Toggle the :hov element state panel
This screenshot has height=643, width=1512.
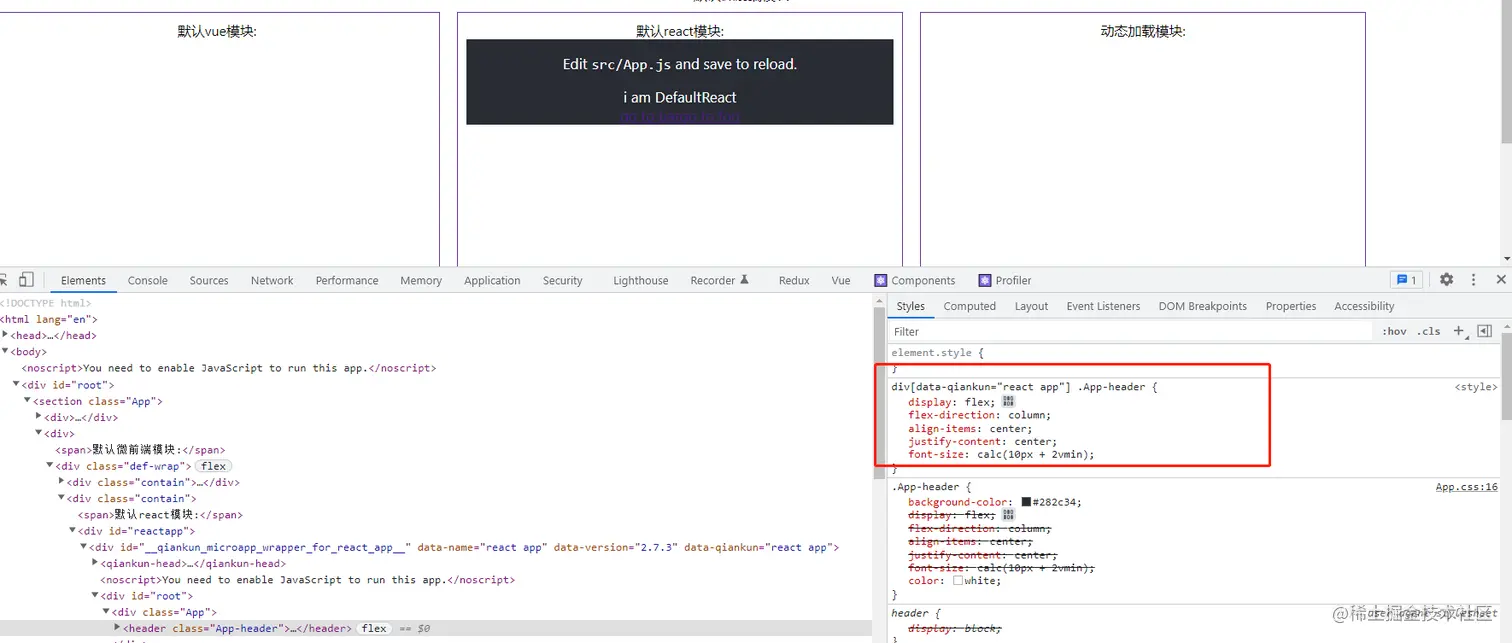1394,331
